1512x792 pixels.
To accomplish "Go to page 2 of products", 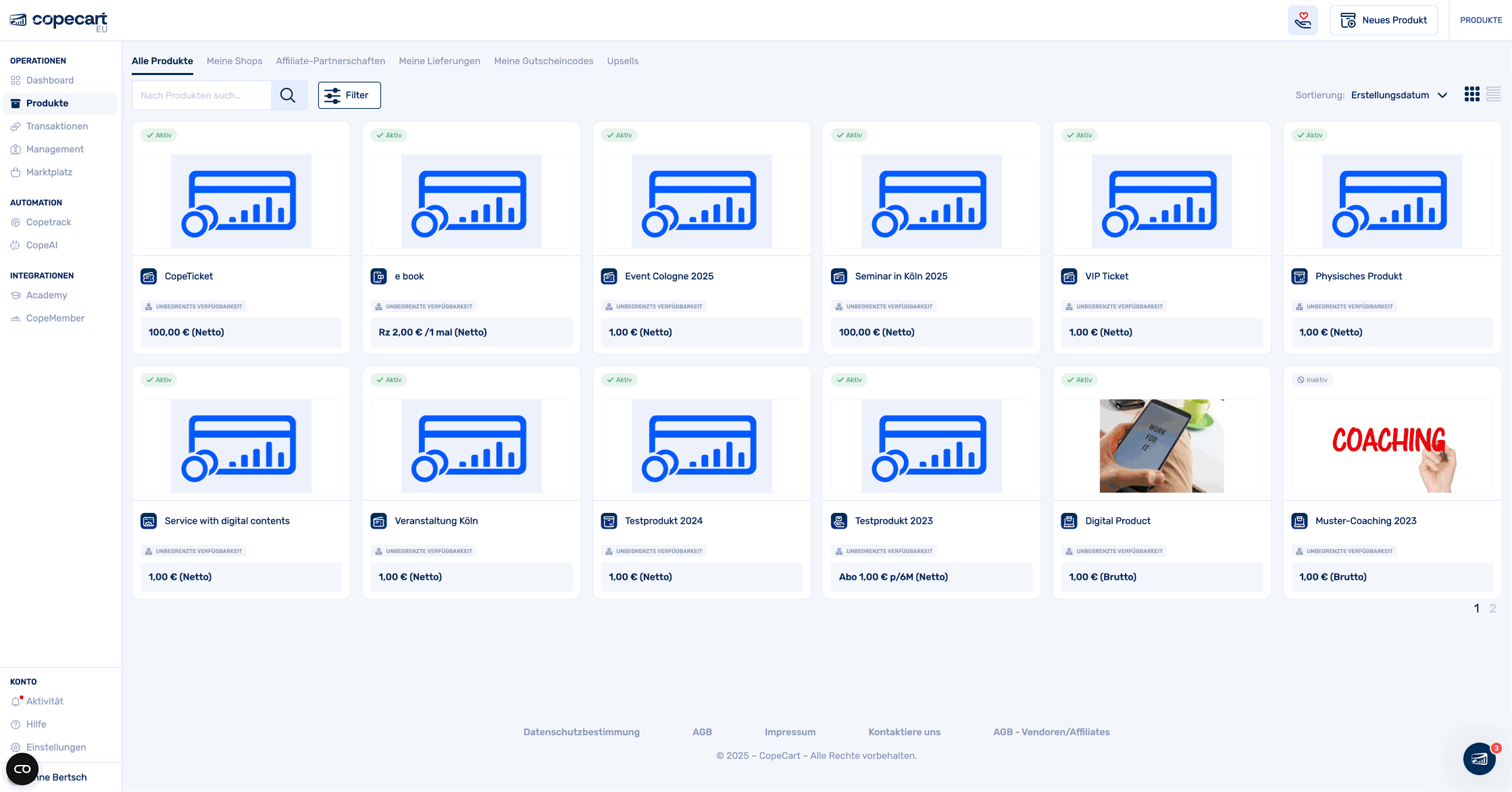I will (x=1492, y=608).
